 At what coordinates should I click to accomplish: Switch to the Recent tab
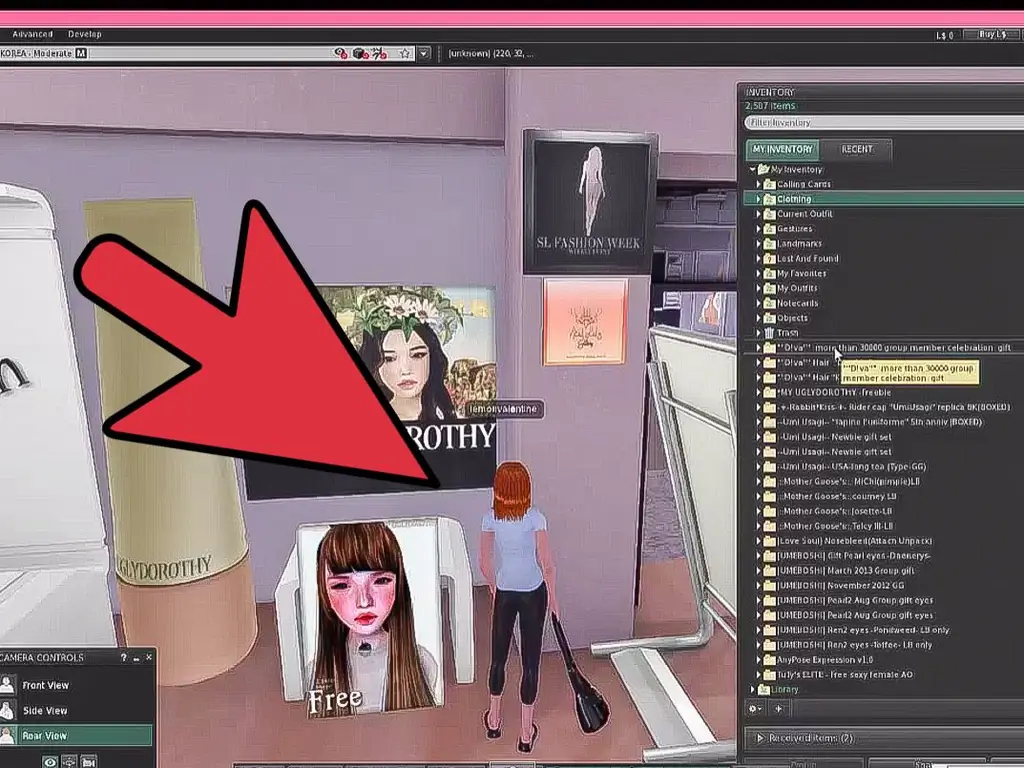click(857, 149)
